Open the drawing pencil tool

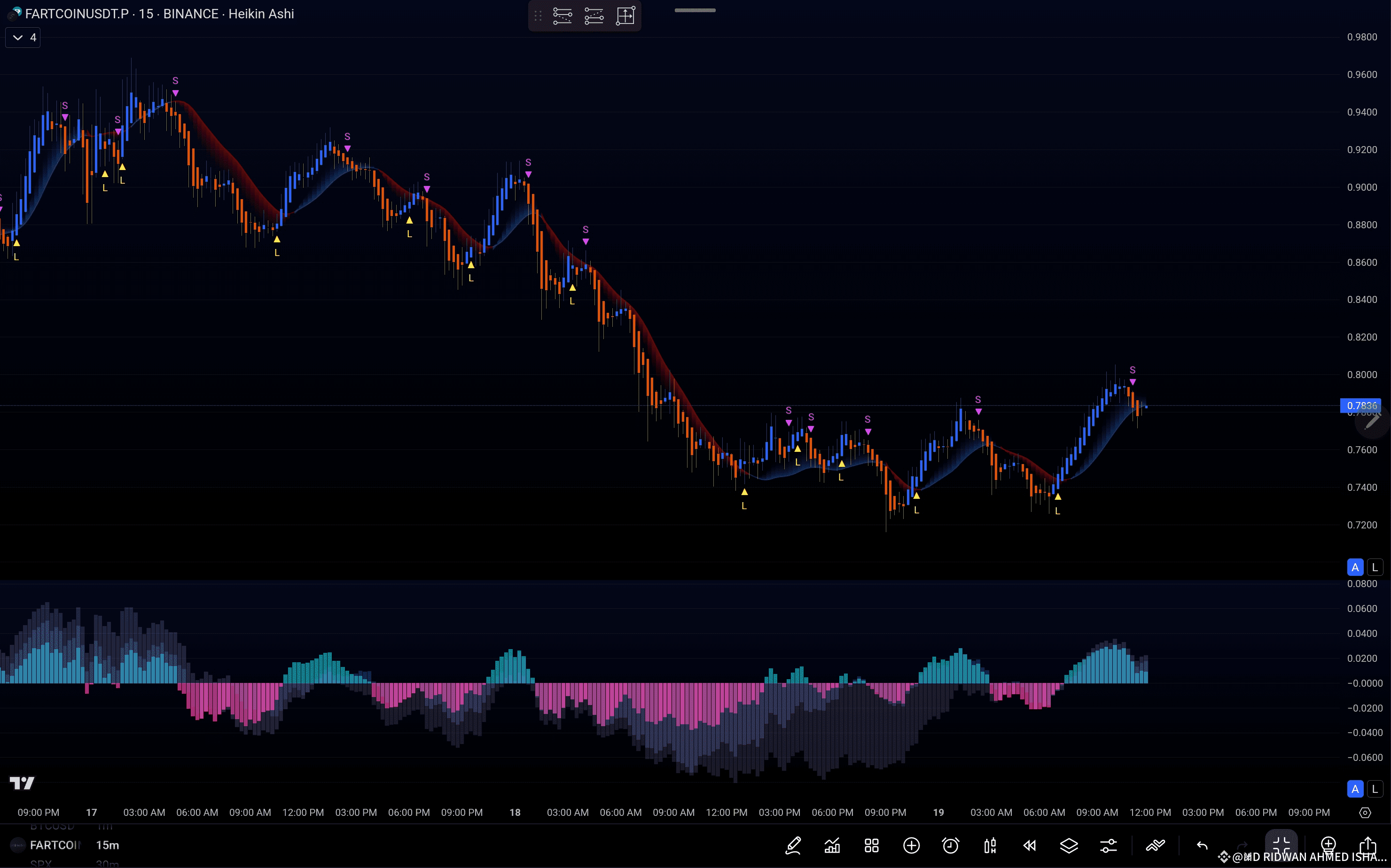[793, 845]
